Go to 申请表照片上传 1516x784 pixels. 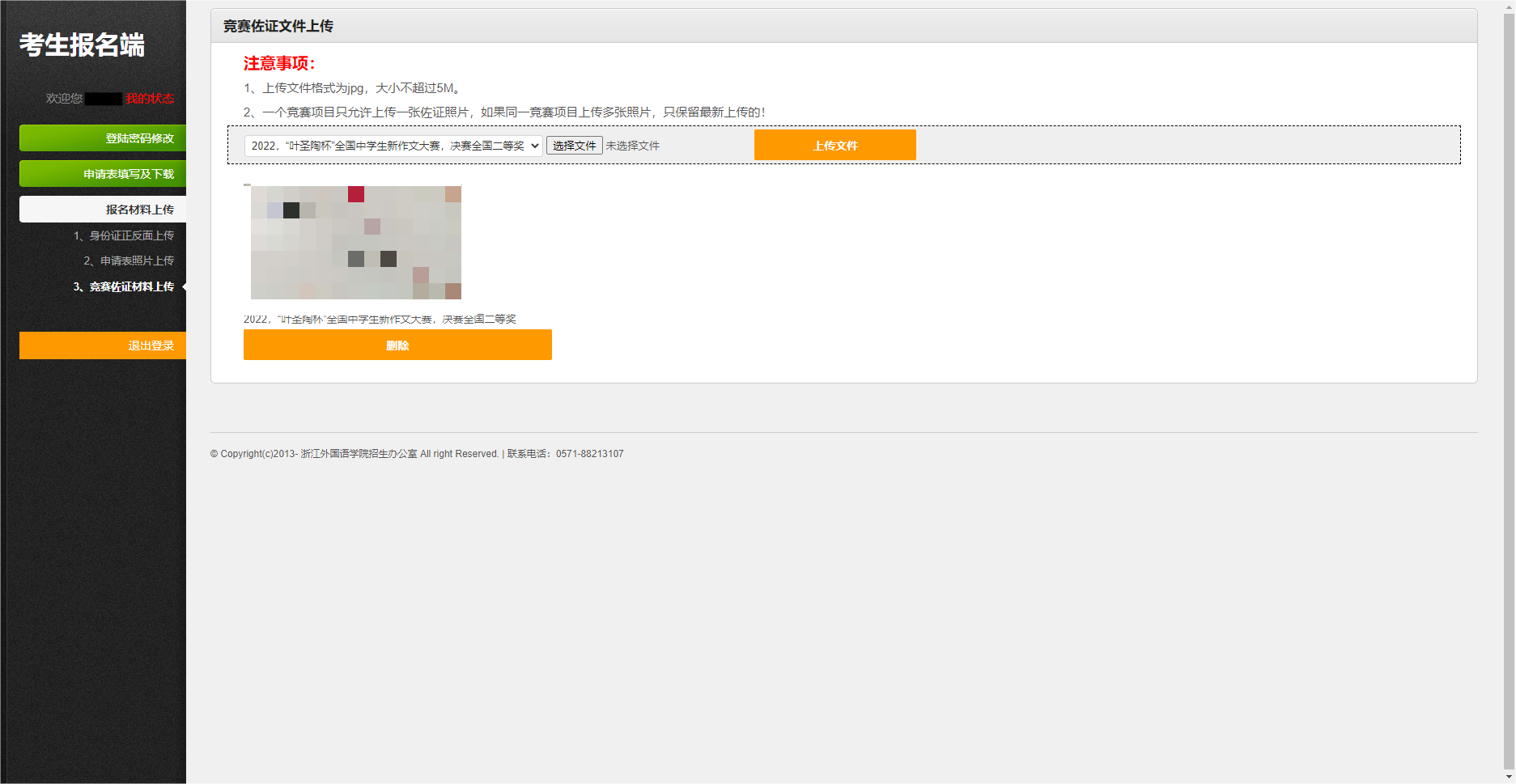[129, 261]
